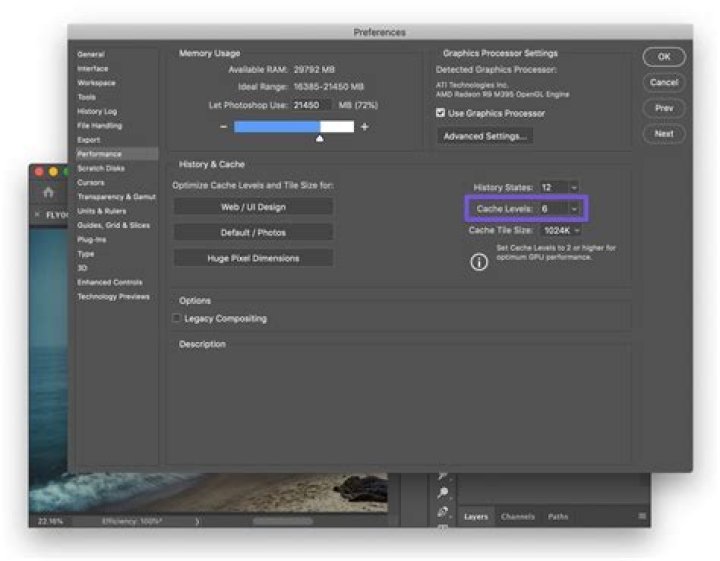The height and width of the screenshot is (561, 720).
Task: Click the info icon beside the cache hint
Action: point(478,262)
